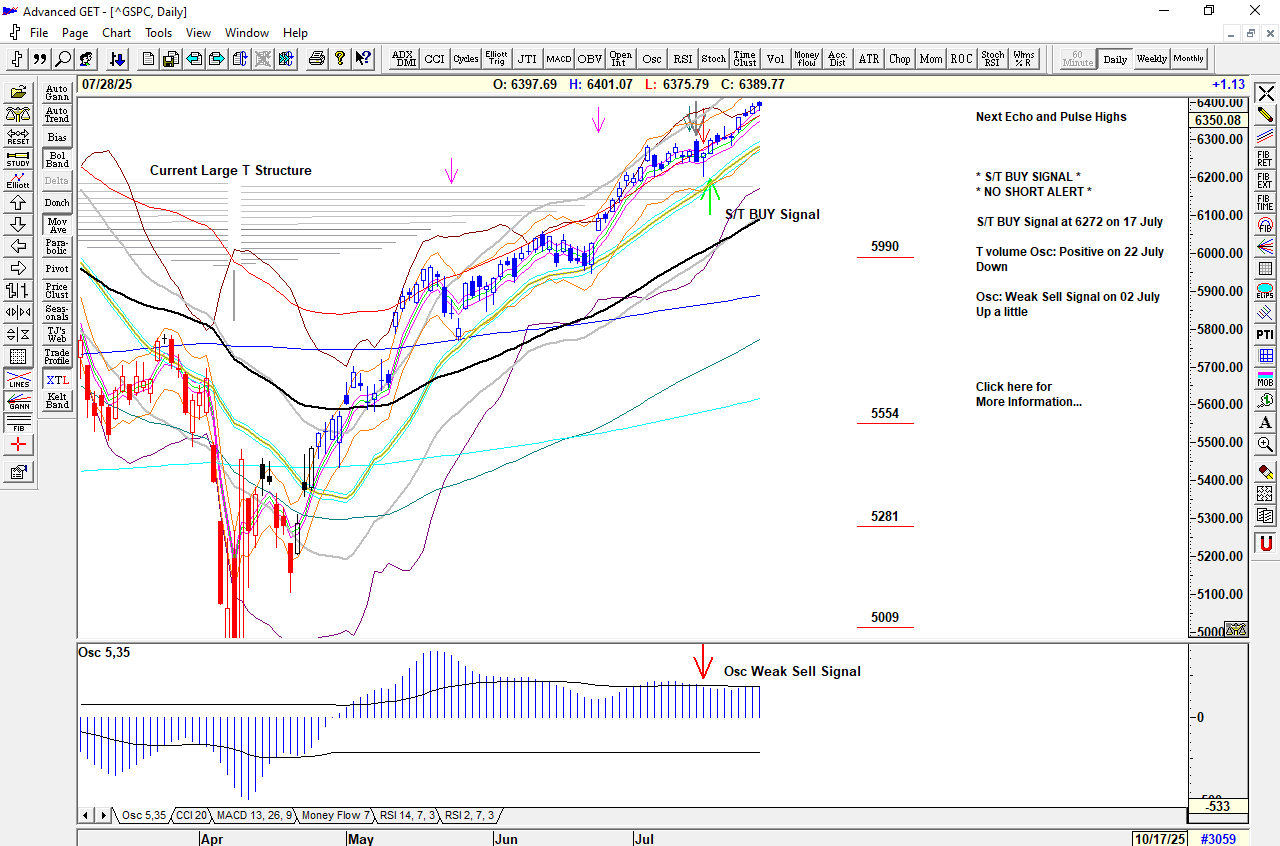Switch to the MACD 13, 26, 9 tab
Screen dimensions: 1280x846
click(x=254, y=816)
